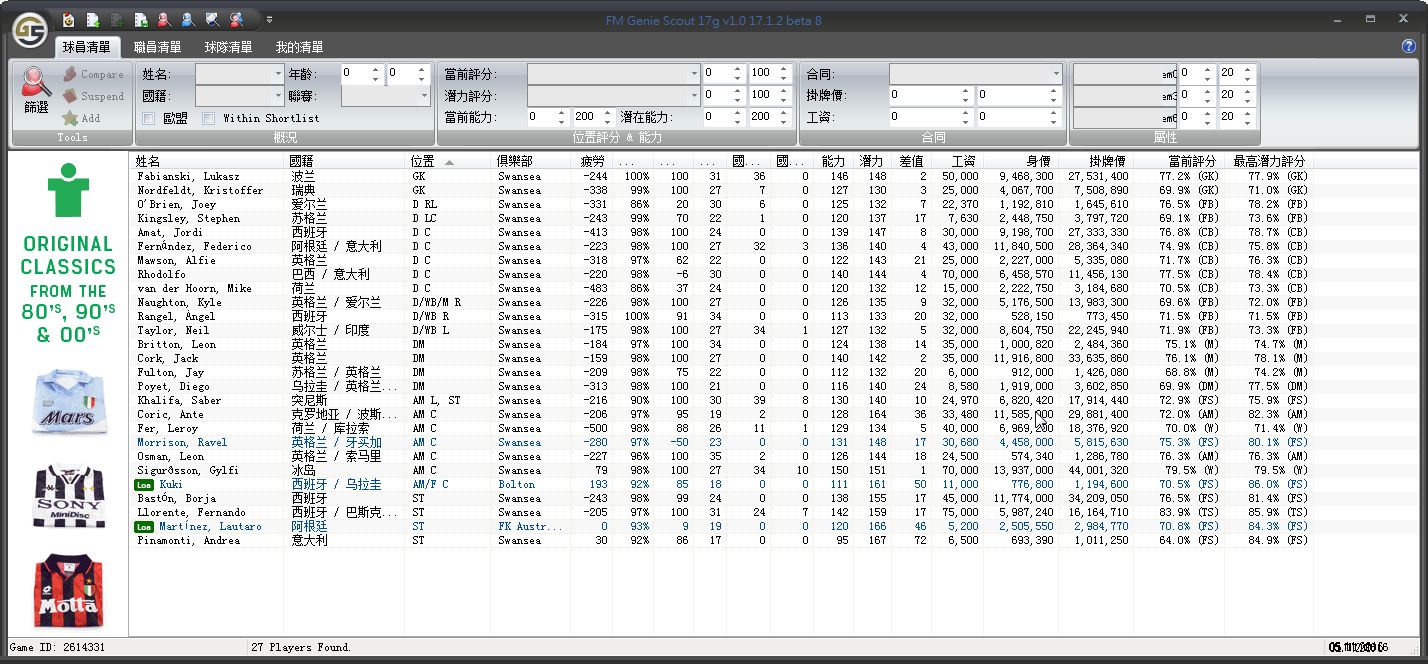This screenshot has height=664, width=1428.
Task: Open the 我的清單 tab
Action: [299, 47]
